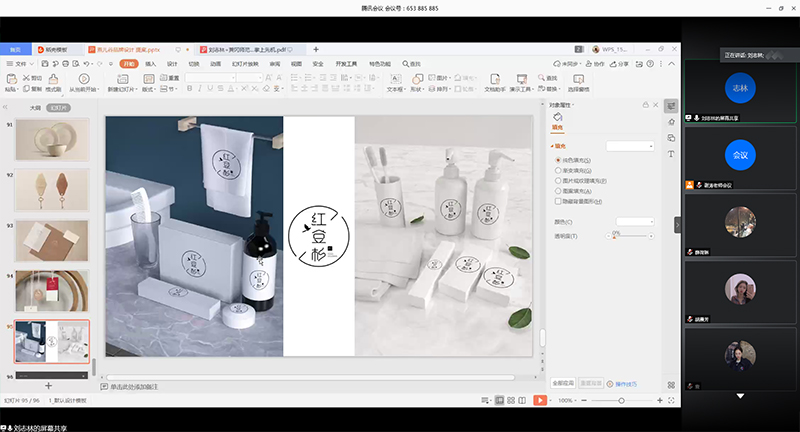Image resolution: width=800 pixels, height=432 pixels.
Task: Select the Solid Fill (纯色填充) radio button
Action: click(x=558, y=160)
